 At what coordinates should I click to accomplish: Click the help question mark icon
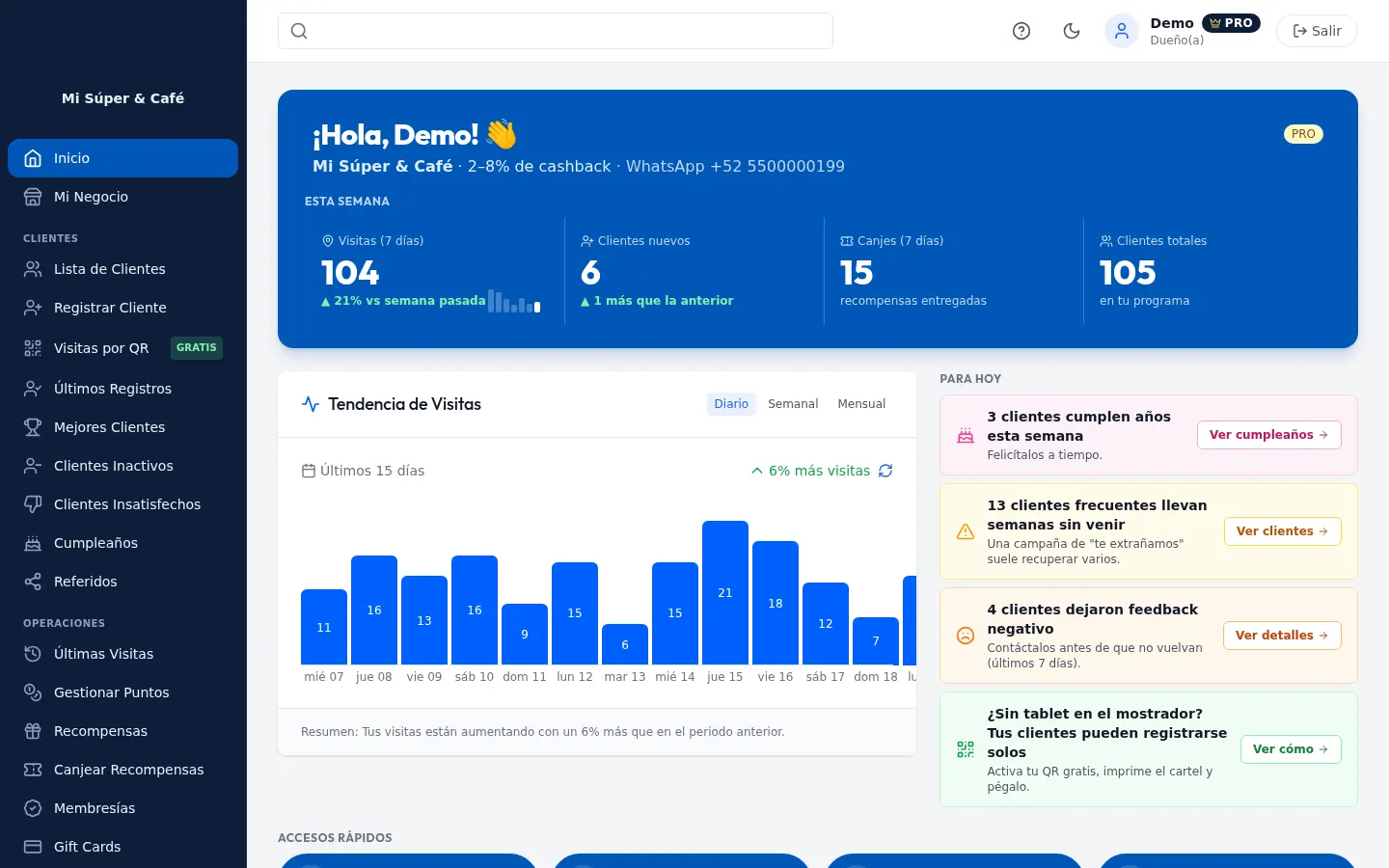point(1021,31)
